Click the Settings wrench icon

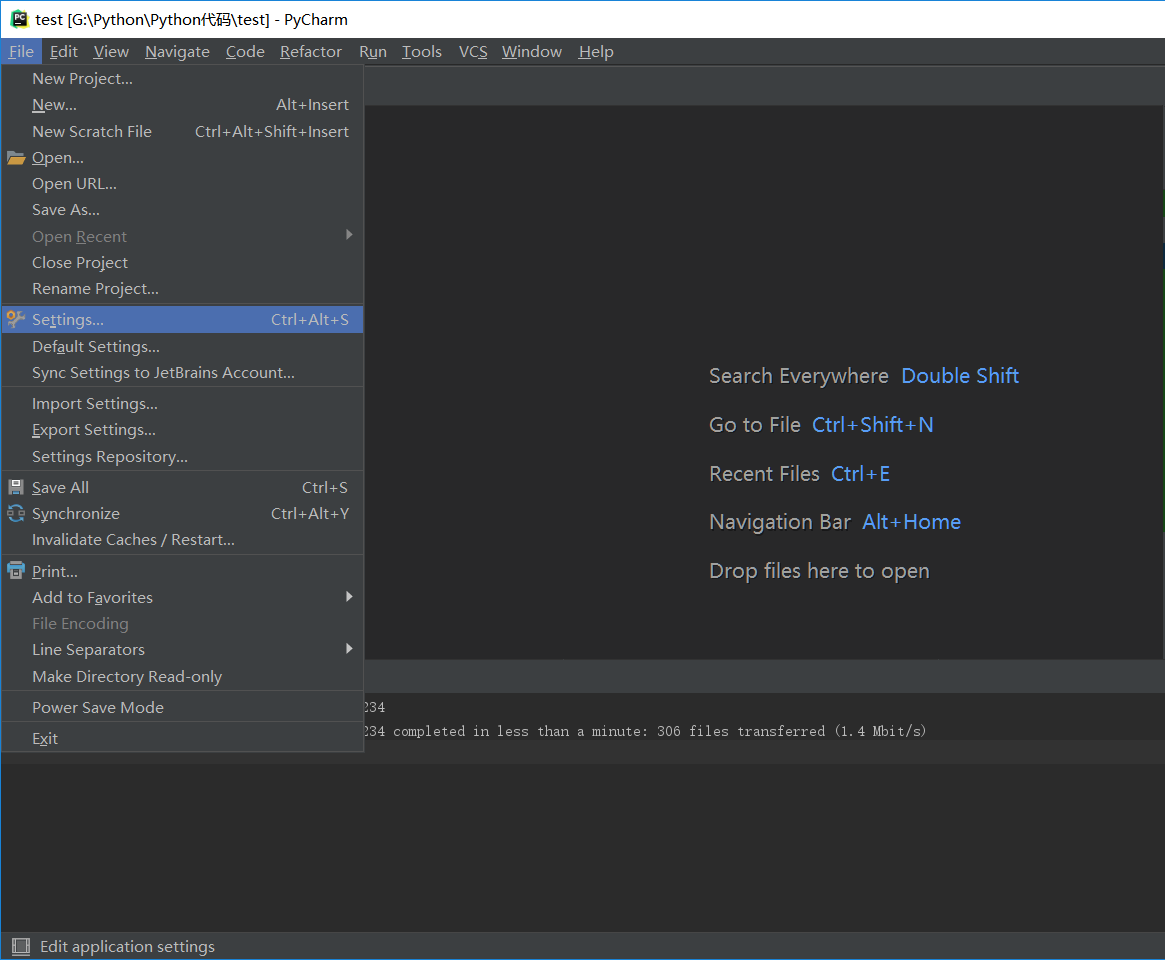[16, 320]
